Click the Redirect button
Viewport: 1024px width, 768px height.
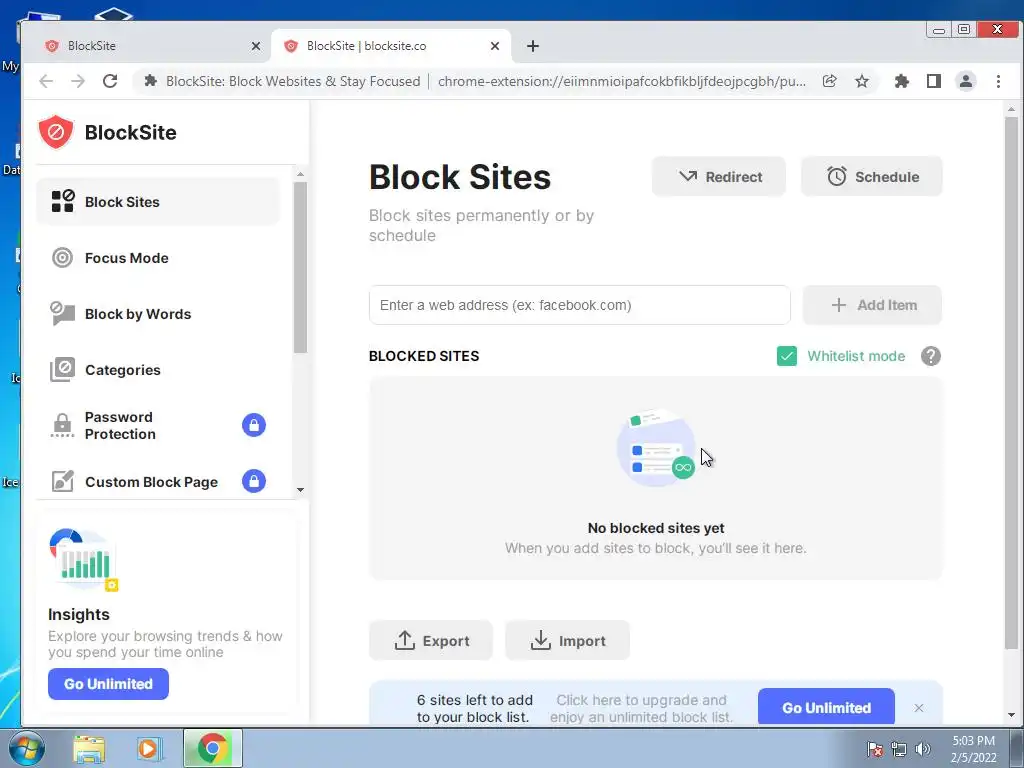coord(719,176)
